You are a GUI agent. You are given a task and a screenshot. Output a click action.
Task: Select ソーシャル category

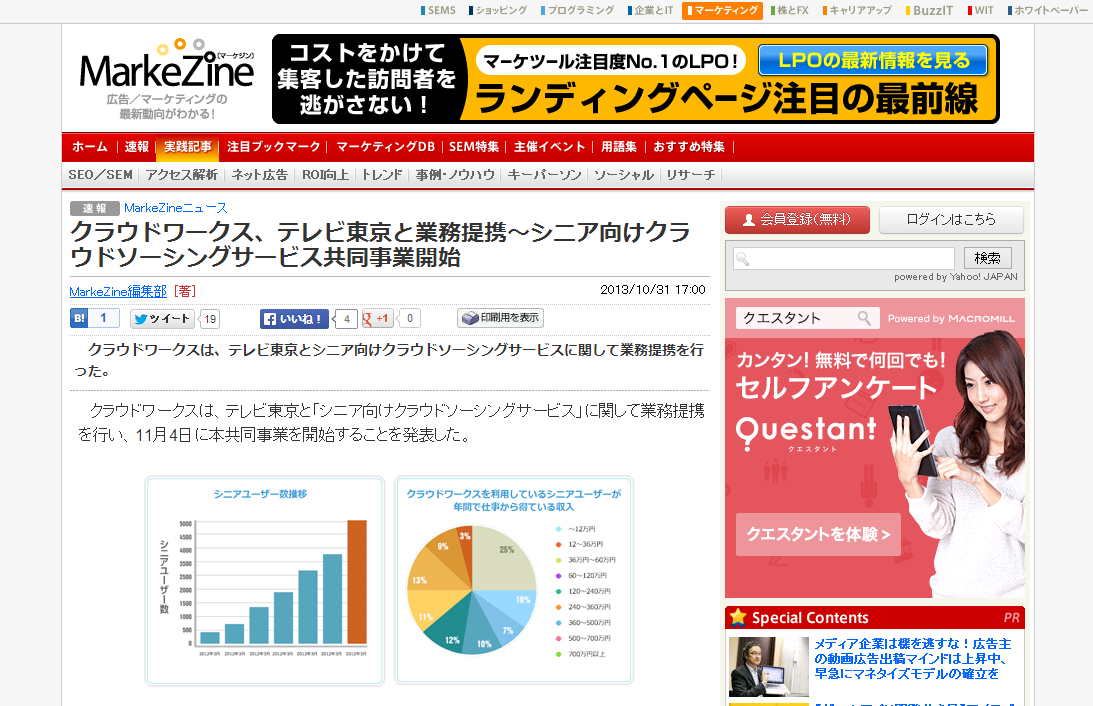624,175
